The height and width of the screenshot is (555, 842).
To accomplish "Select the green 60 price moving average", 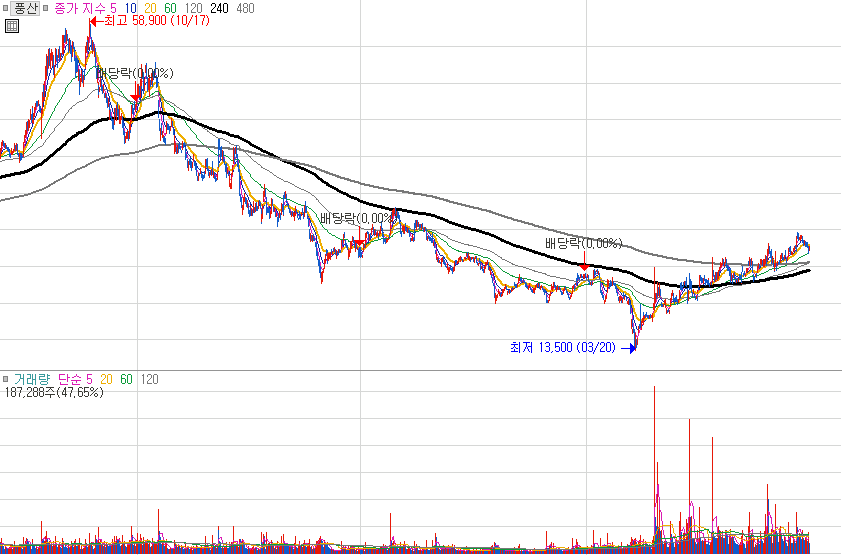I will click(x=170, y=8).
